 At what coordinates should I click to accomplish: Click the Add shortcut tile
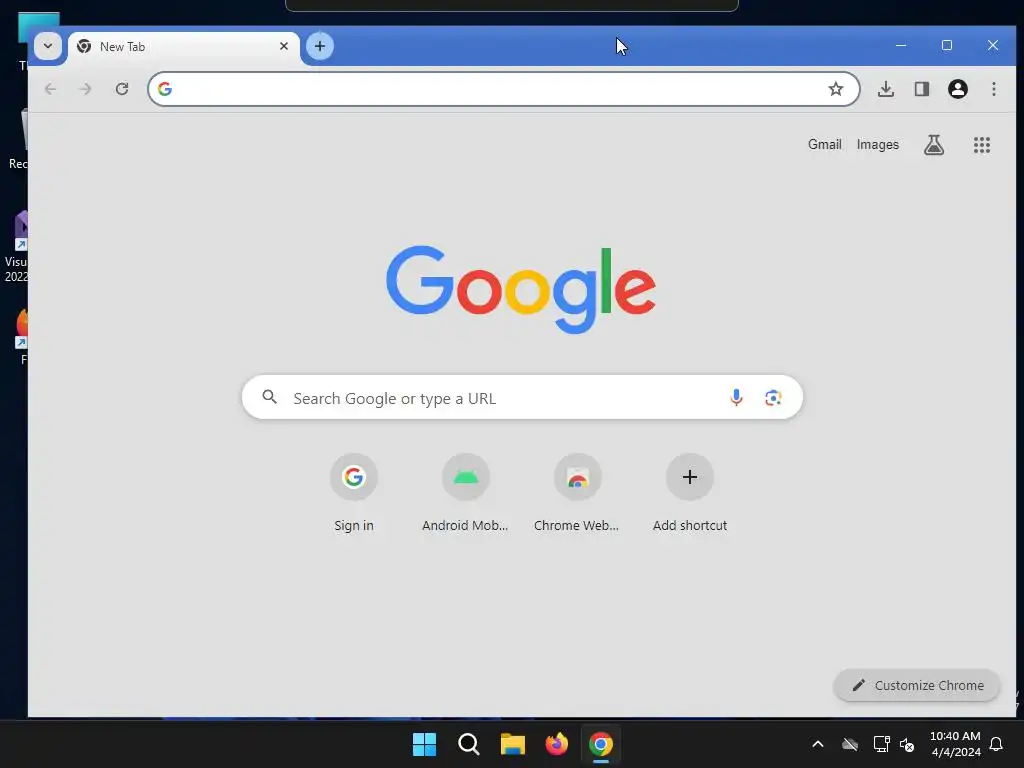[690, 493]
